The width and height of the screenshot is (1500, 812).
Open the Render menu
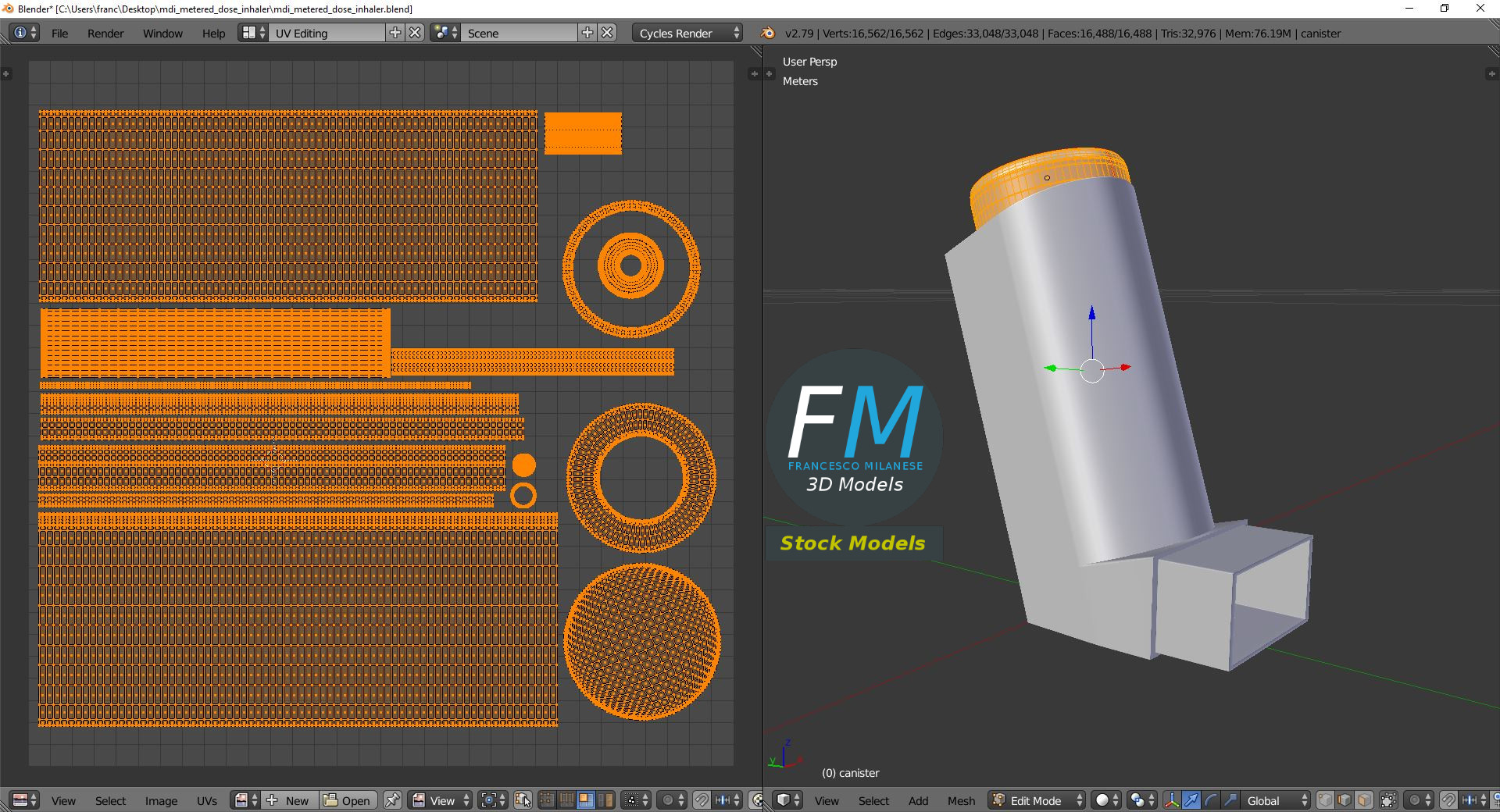[105, 34]
